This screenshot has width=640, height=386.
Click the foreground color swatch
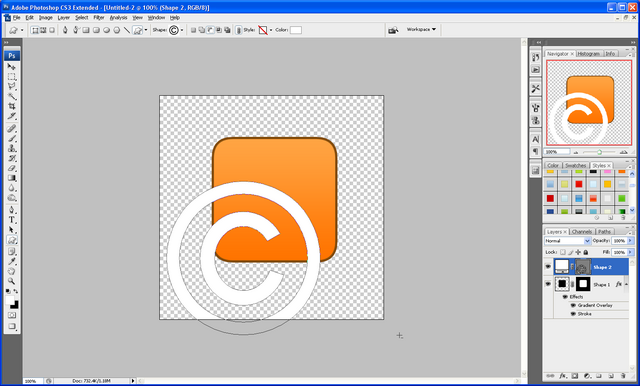10,301
